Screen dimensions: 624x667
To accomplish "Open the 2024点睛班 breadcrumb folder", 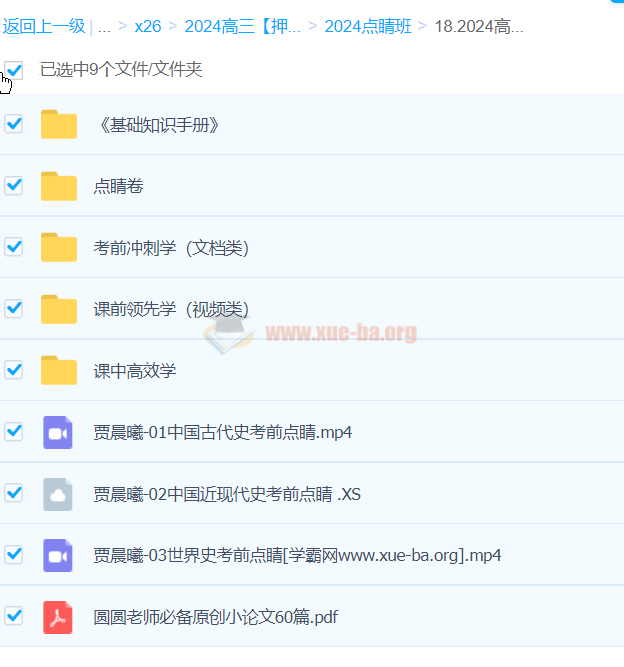I will click(367, 27).
